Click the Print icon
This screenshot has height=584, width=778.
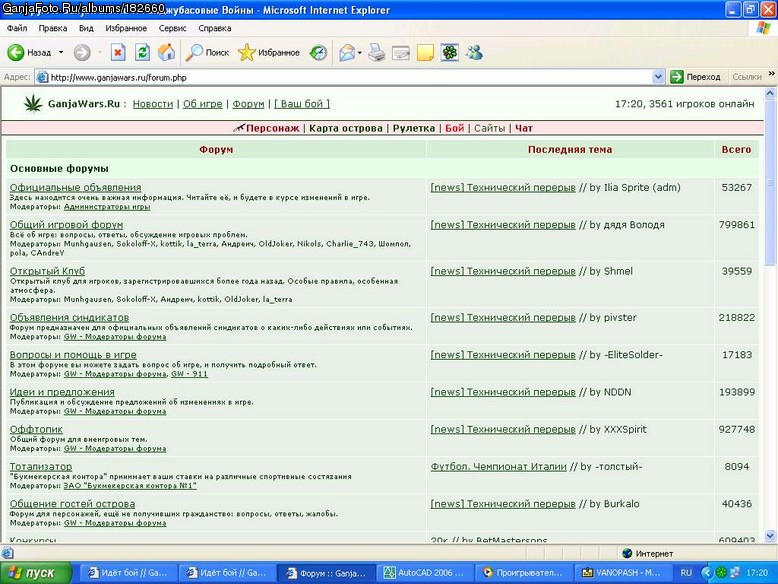(x=377, y=52)
